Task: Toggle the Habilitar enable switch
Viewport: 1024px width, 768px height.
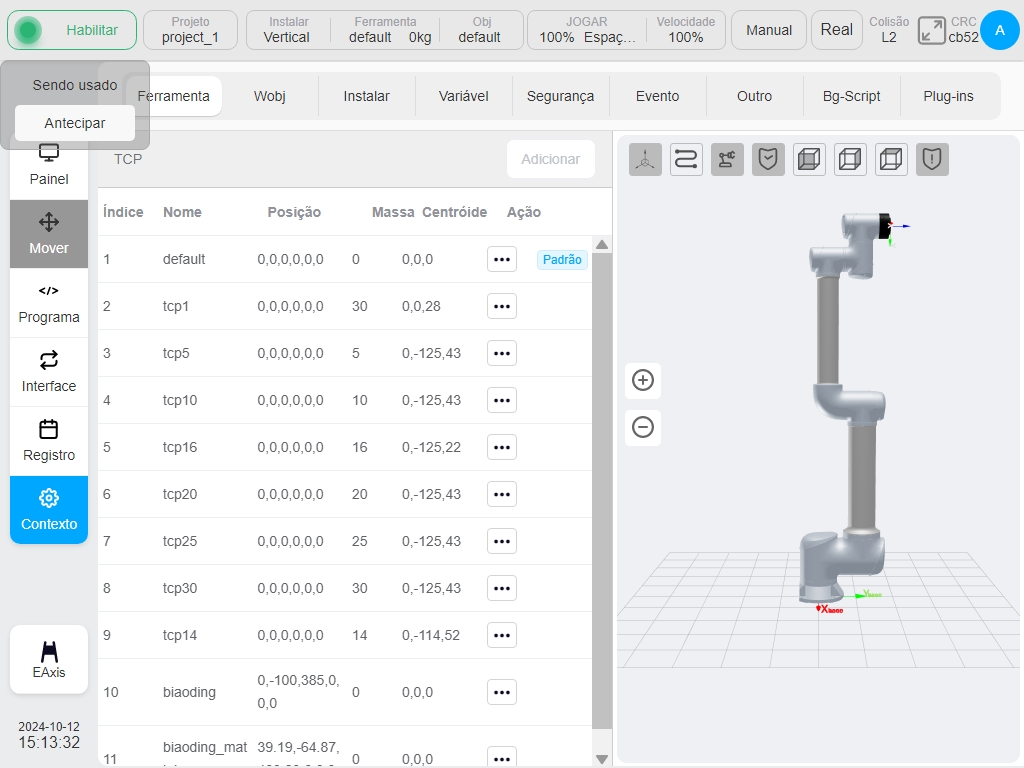Action: (72, 30)
